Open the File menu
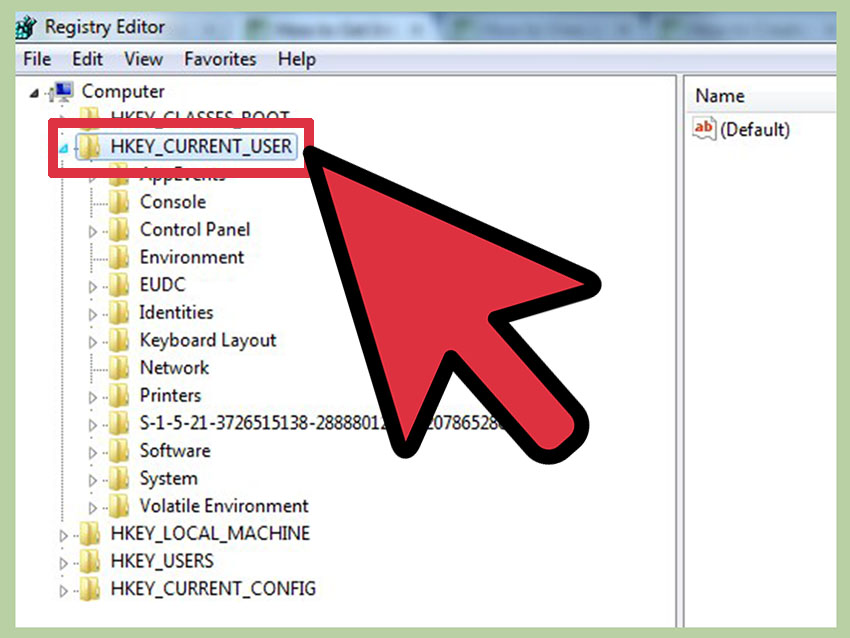 point(37,59)
